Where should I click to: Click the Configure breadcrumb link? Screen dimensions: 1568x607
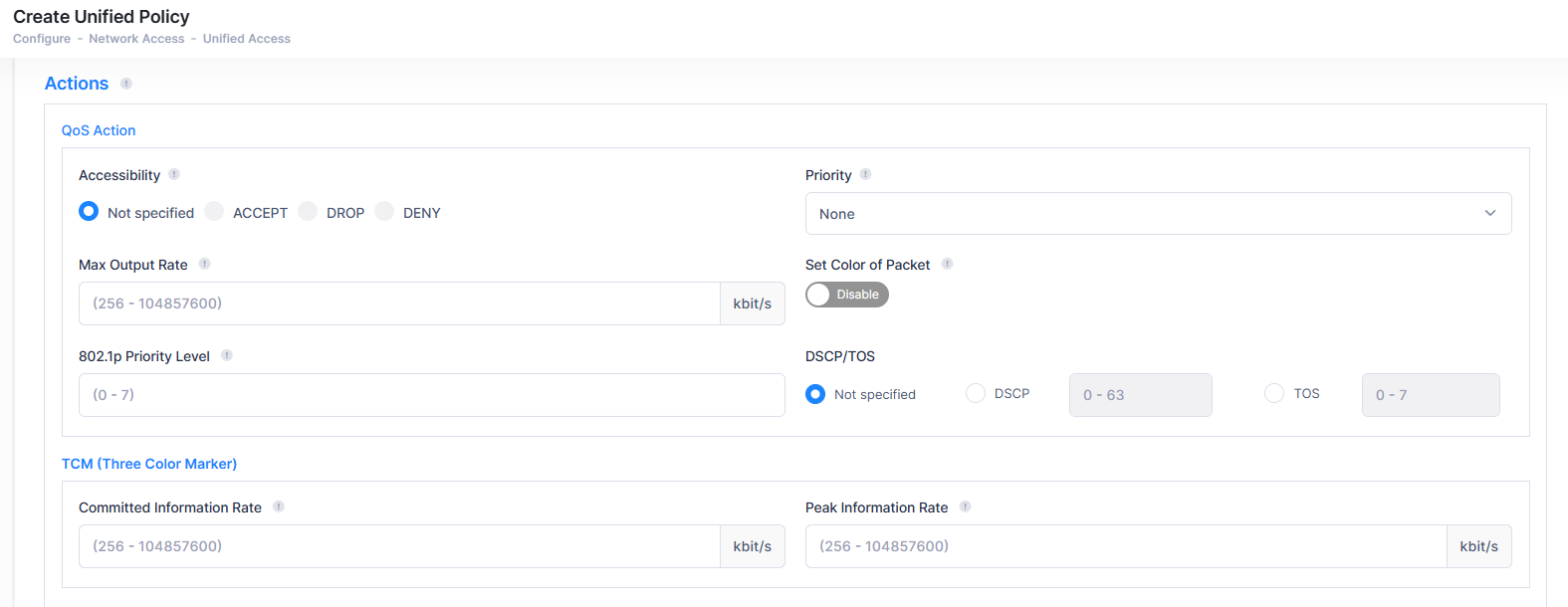click(x=42, y=39)
